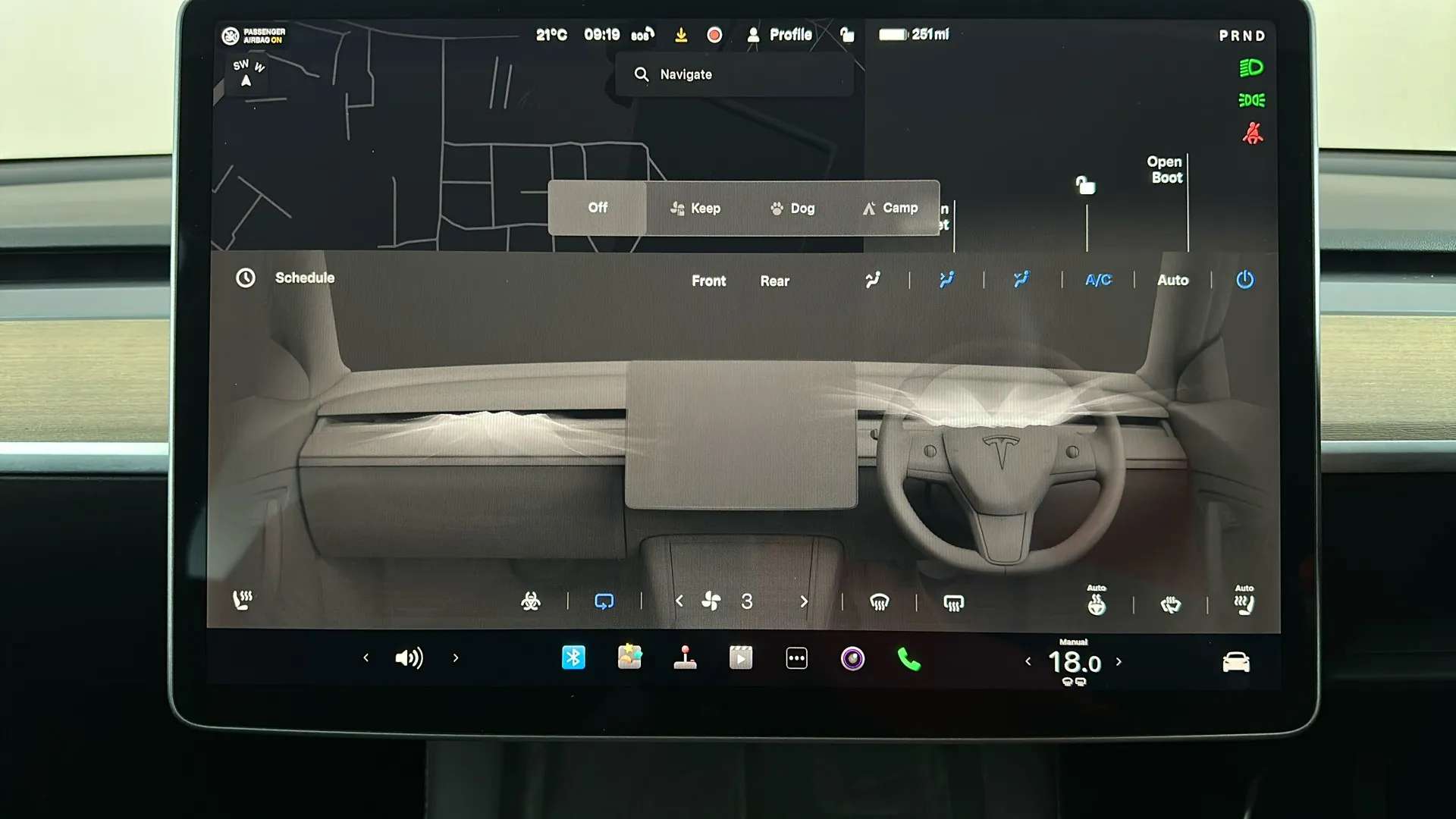1456x819 pixels.
Task: Tap Open Boot
Action: [1165, 170]
